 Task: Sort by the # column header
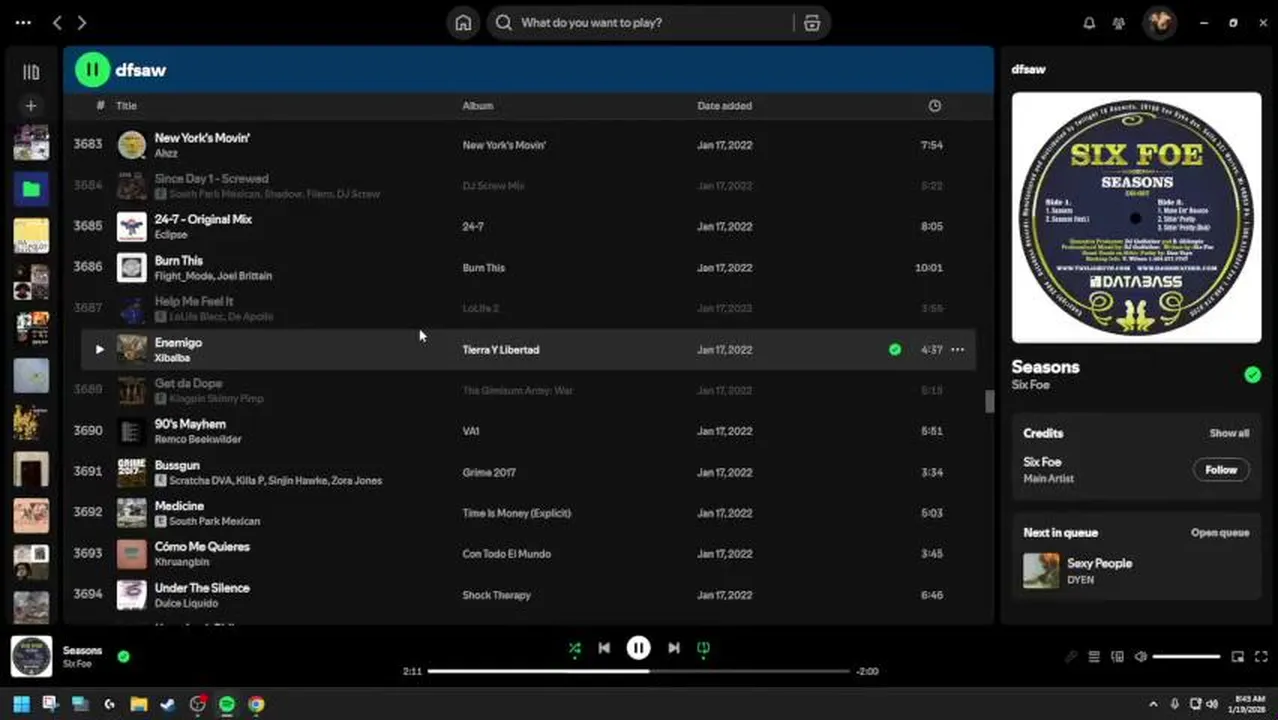pyautogui.click(x=100, y=106)
